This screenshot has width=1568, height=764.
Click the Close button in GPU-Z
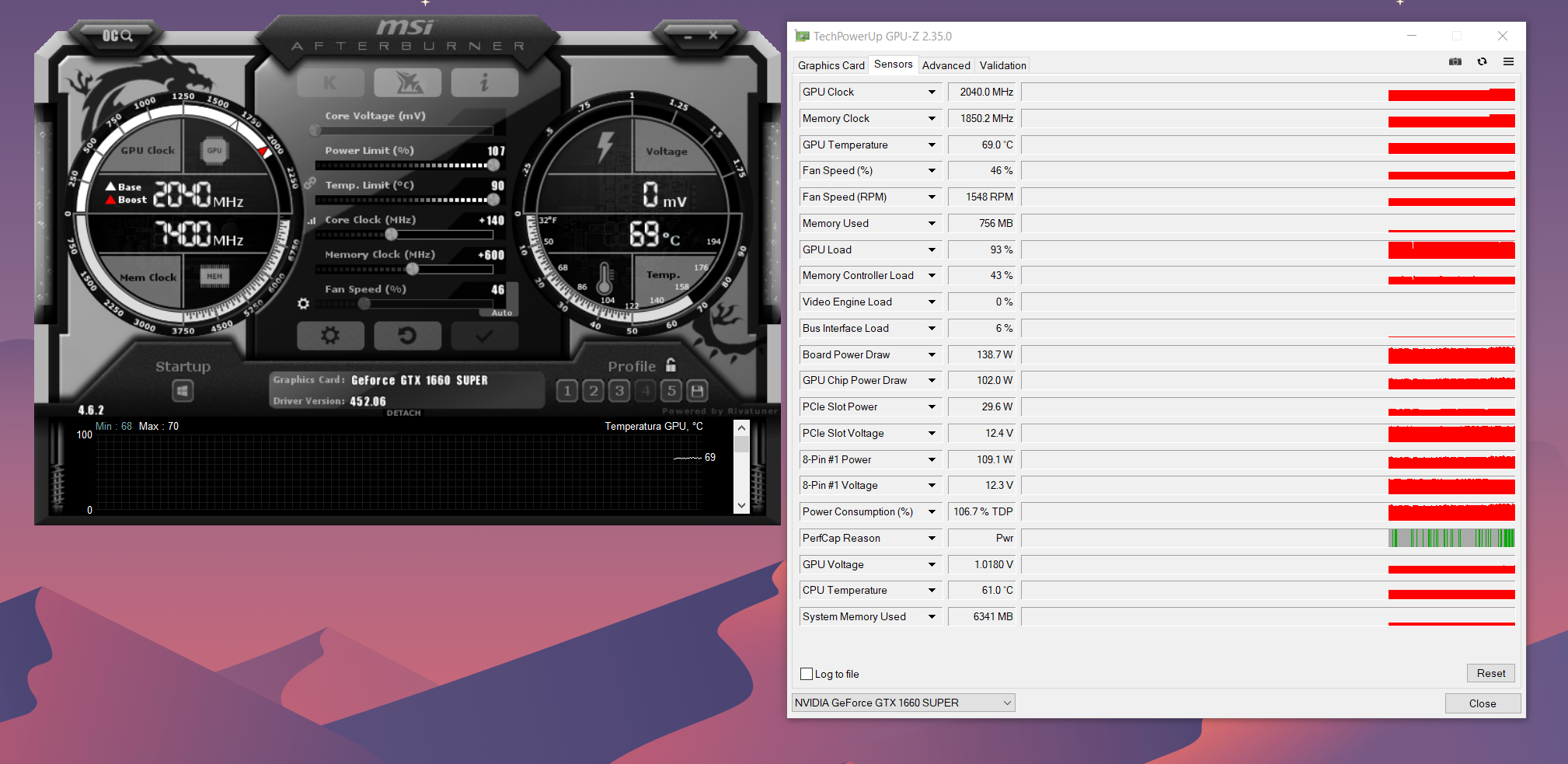(1483, 703)
